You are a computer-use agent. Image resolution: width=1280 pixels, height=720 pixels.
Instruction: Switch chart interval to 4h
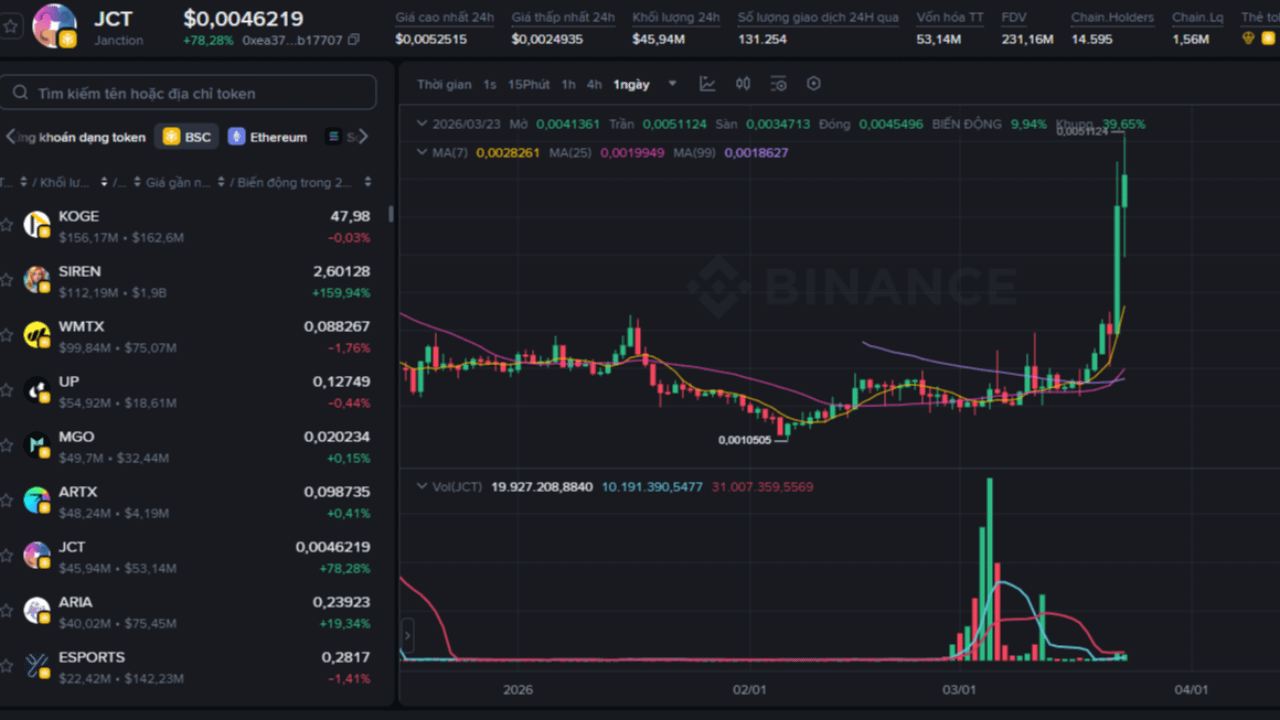point(594,84)
